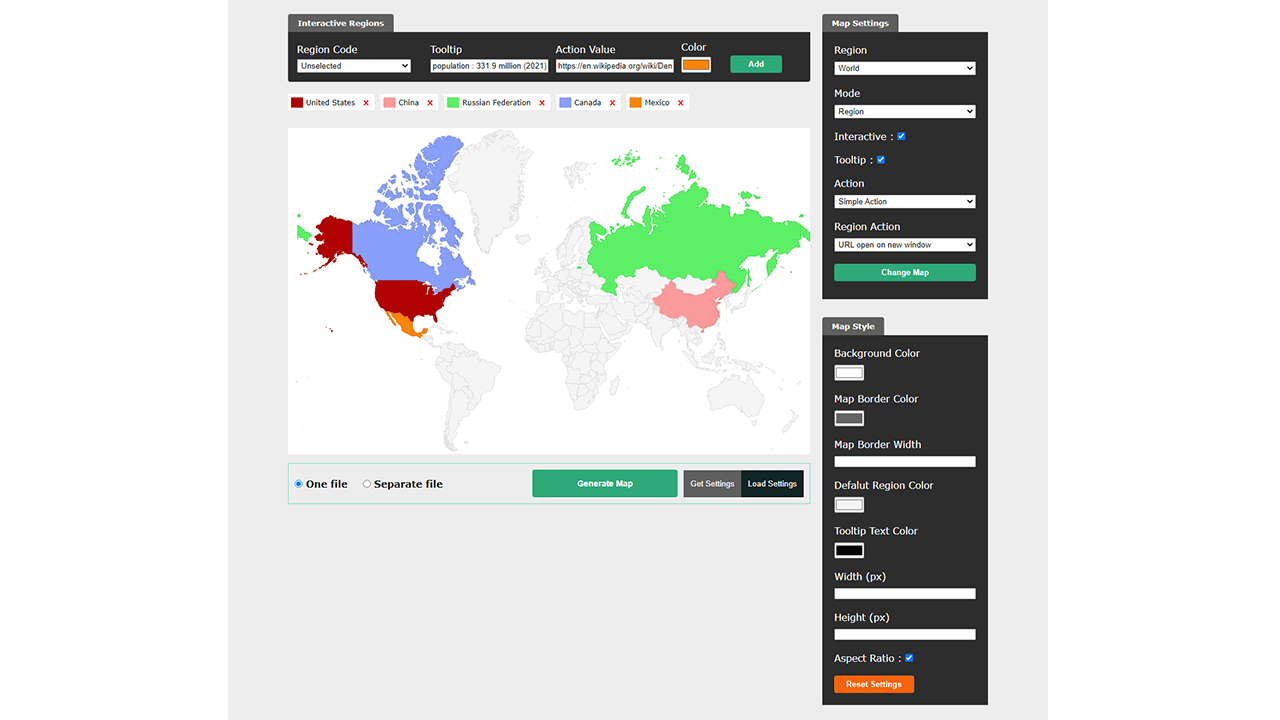This screenshot has height=720, width=1280.
Task: Remove Mexico from the region list
Action: coord(679,102)
